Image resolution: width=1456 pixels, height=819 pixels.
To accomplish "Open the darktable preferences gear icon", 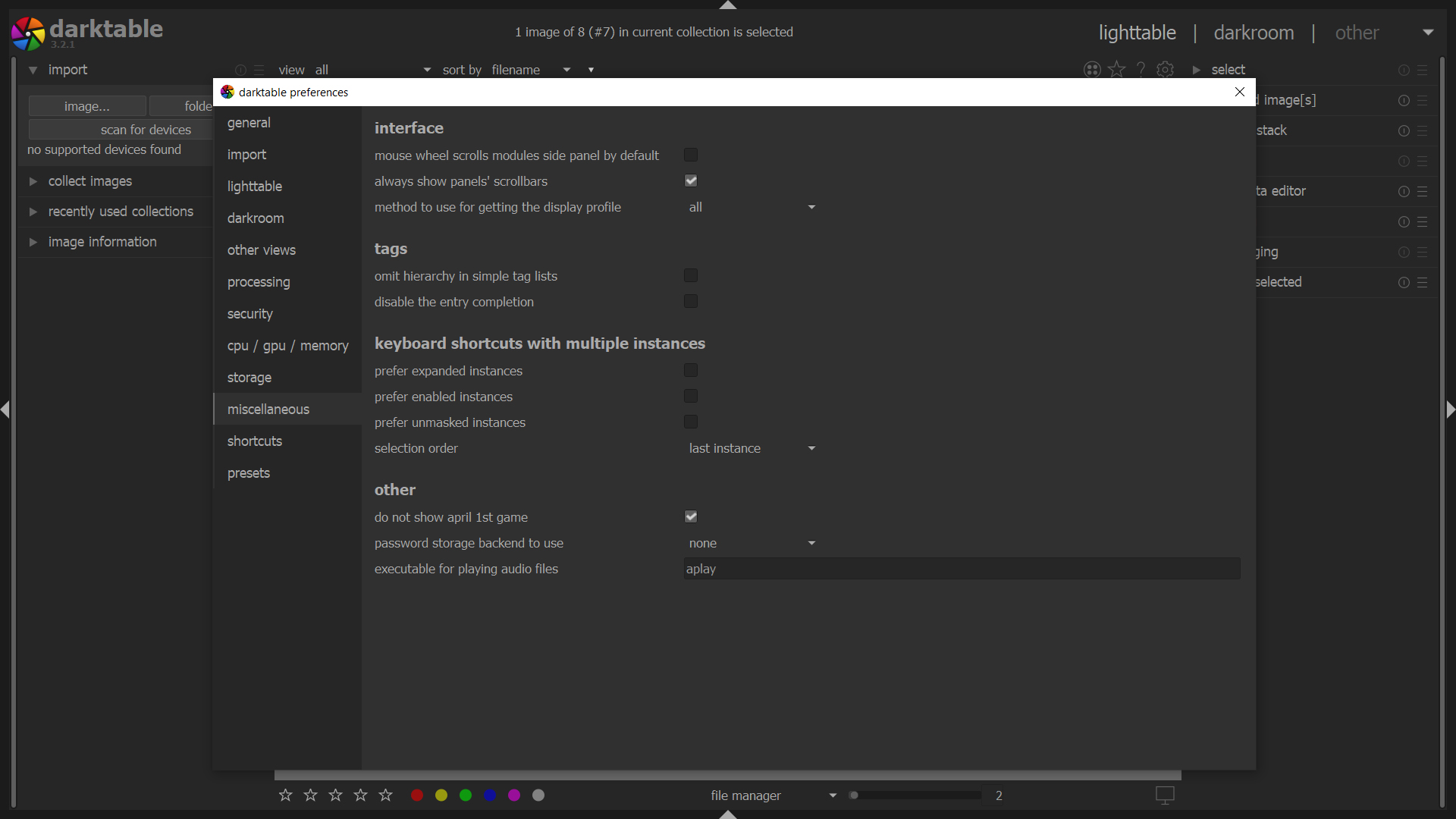I will (x=1166, y=69).
